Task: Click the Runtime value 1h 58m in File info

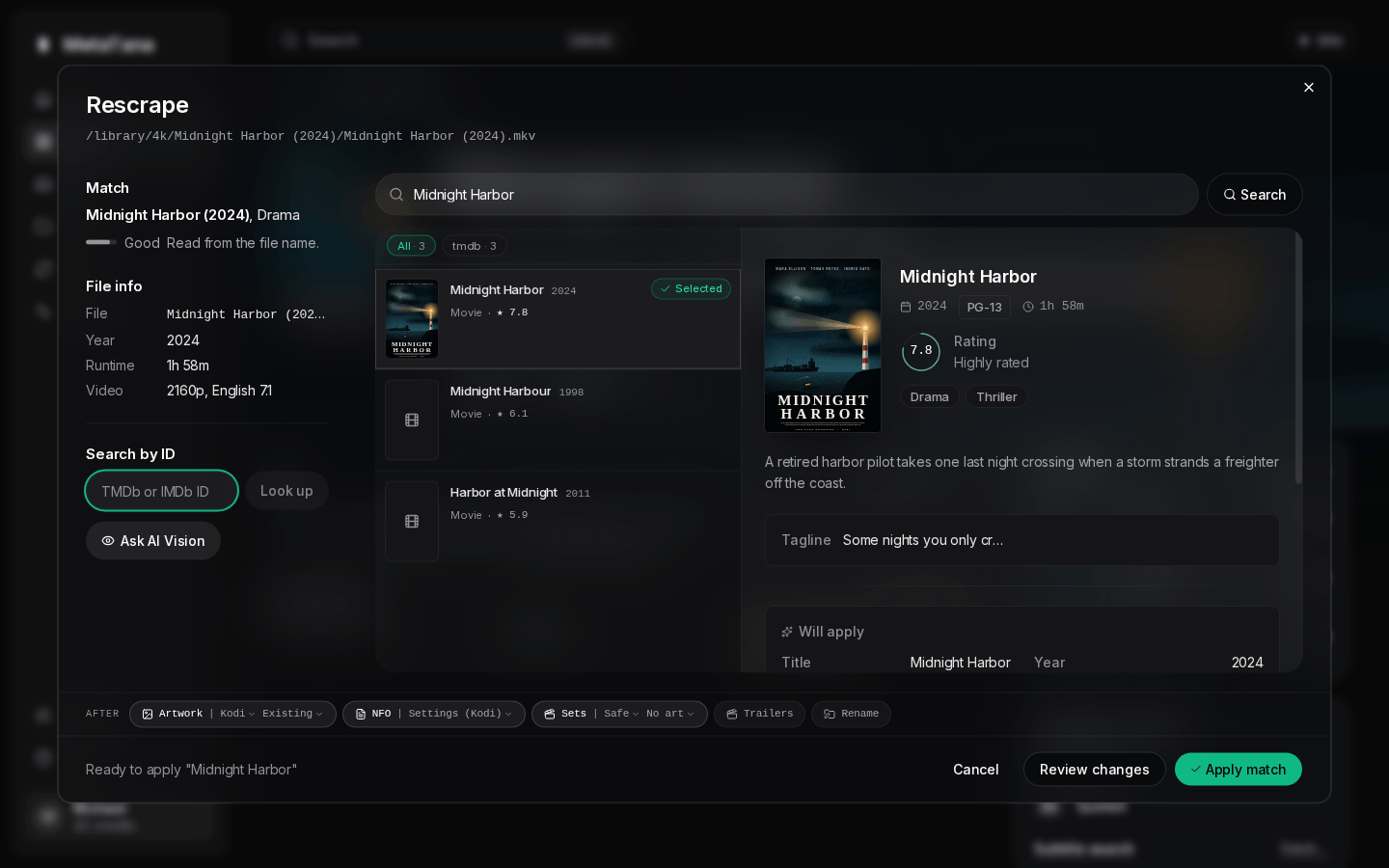Action: click(188, 366)
